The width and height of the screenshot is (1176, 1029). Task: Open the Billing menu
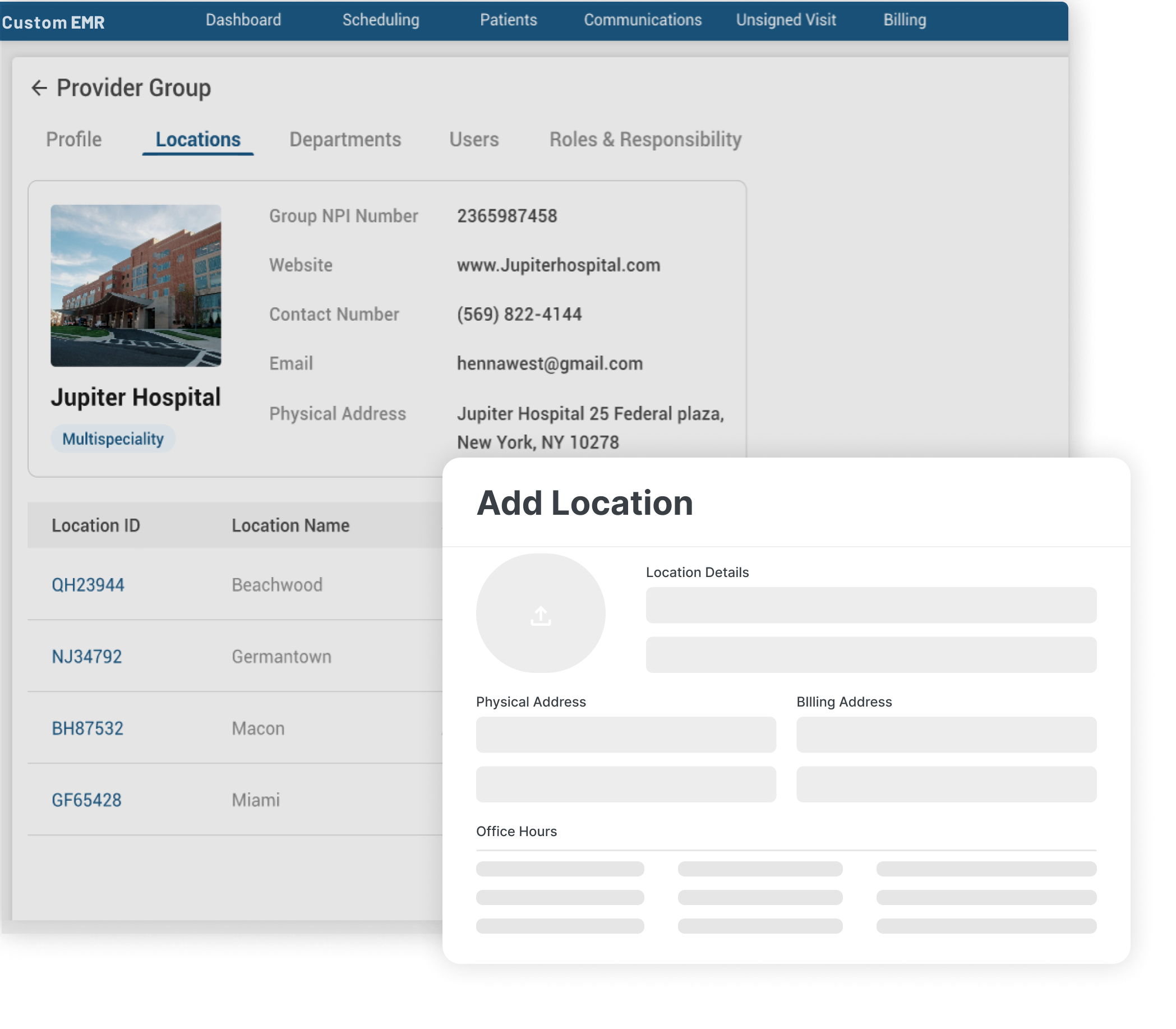pyautogui.click(x=905, y=20)
